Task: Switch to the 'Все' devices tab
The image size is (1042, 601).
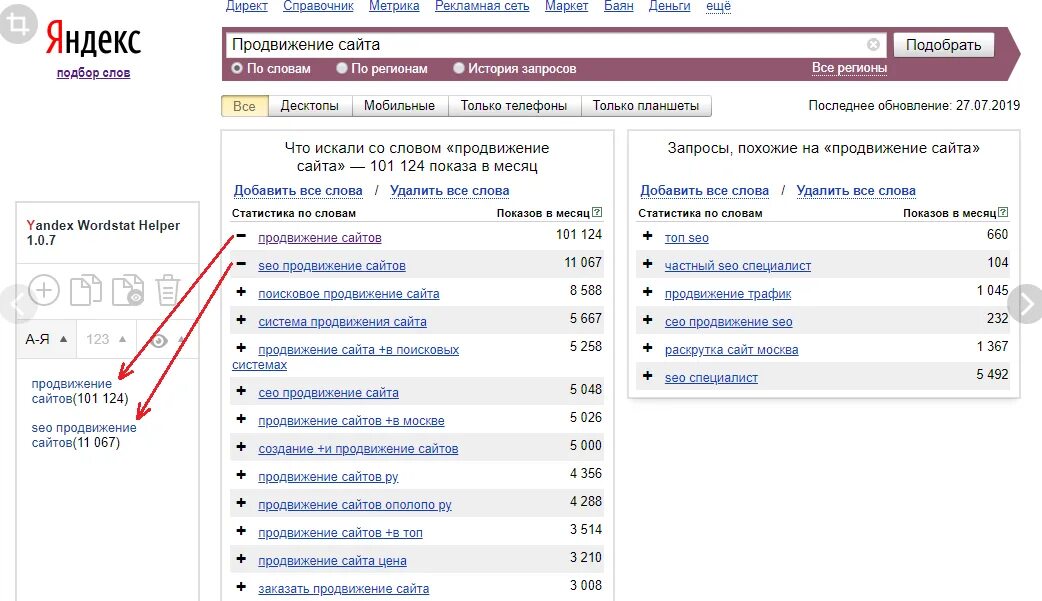Action: click(x=244, y=106)
